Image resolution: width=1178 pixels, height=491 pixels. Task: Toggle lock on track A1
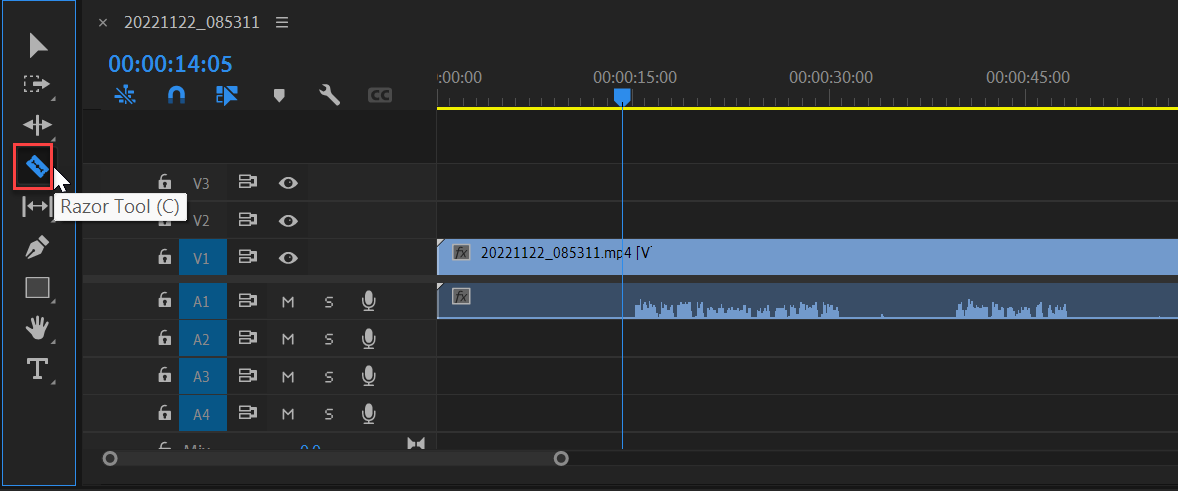pos(164,301)
